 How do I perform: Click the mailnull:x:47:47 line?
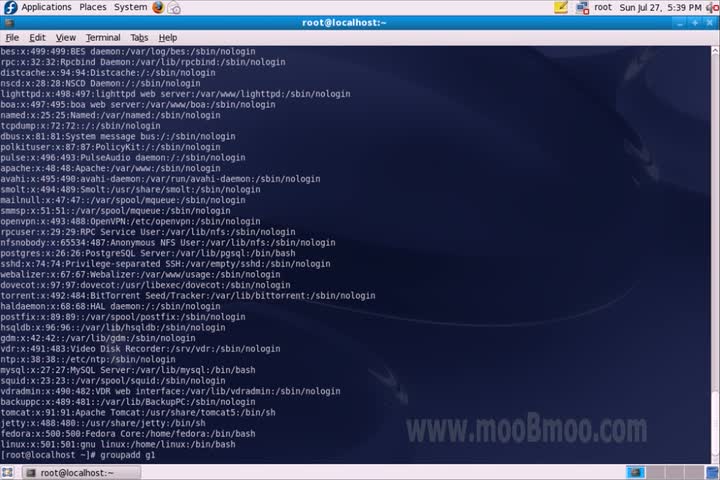coord(123,200)
